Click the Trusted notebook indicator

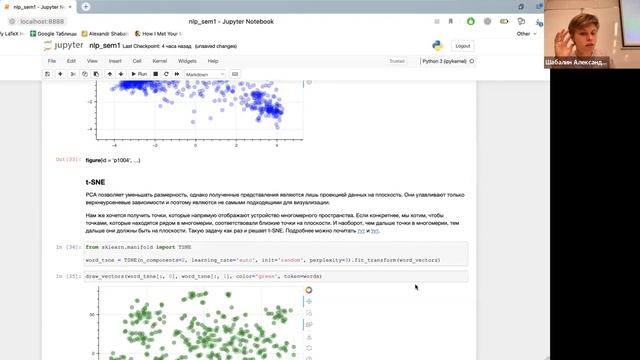tap(397, 61)
